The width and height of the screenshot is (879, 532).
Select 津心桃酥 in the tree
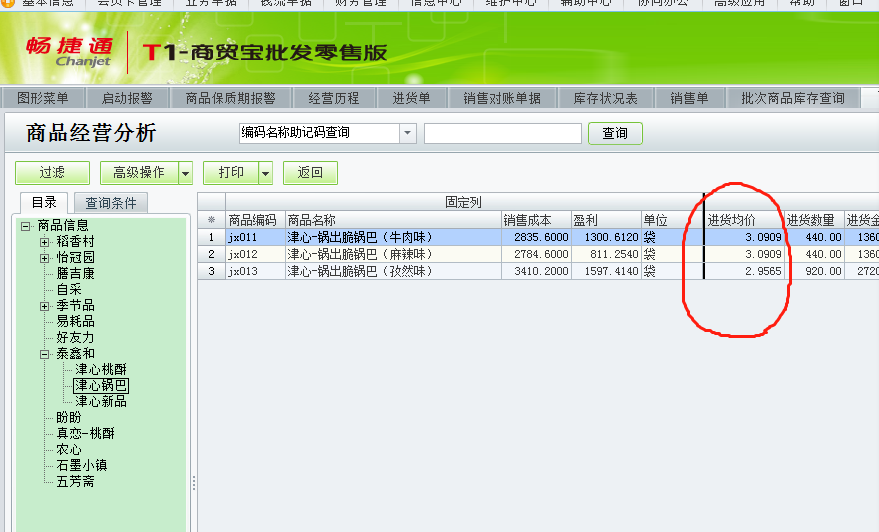click(x=101, y=369)
